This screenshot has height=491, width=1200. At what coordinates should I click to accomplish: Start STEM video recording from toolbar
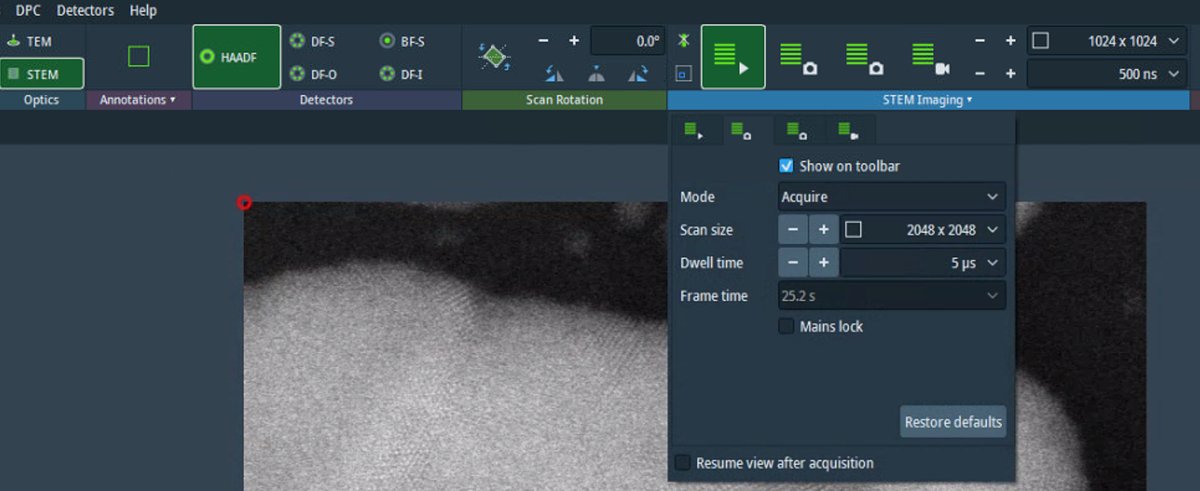[x=930, y=57]
